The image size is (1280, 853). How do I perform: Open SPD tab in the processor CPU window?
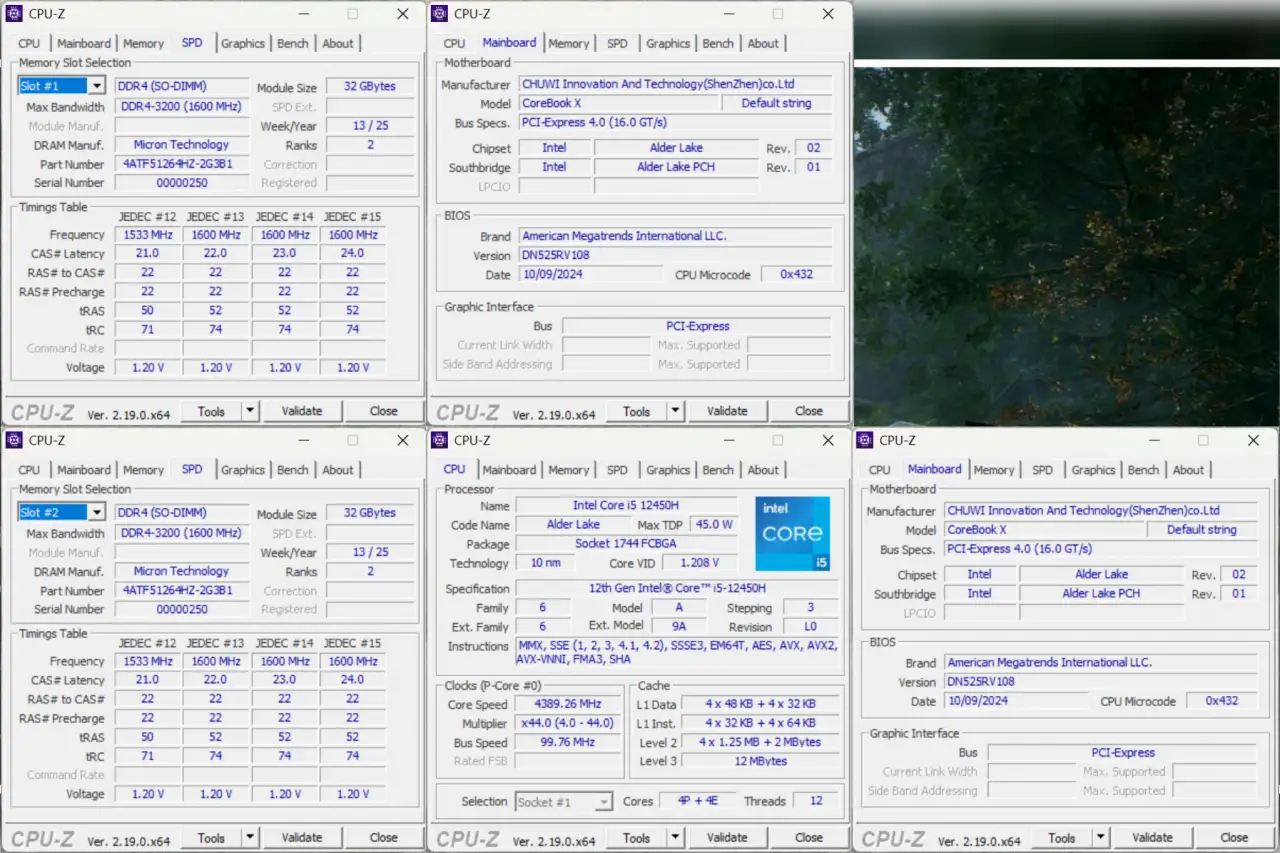click(617, 470)
